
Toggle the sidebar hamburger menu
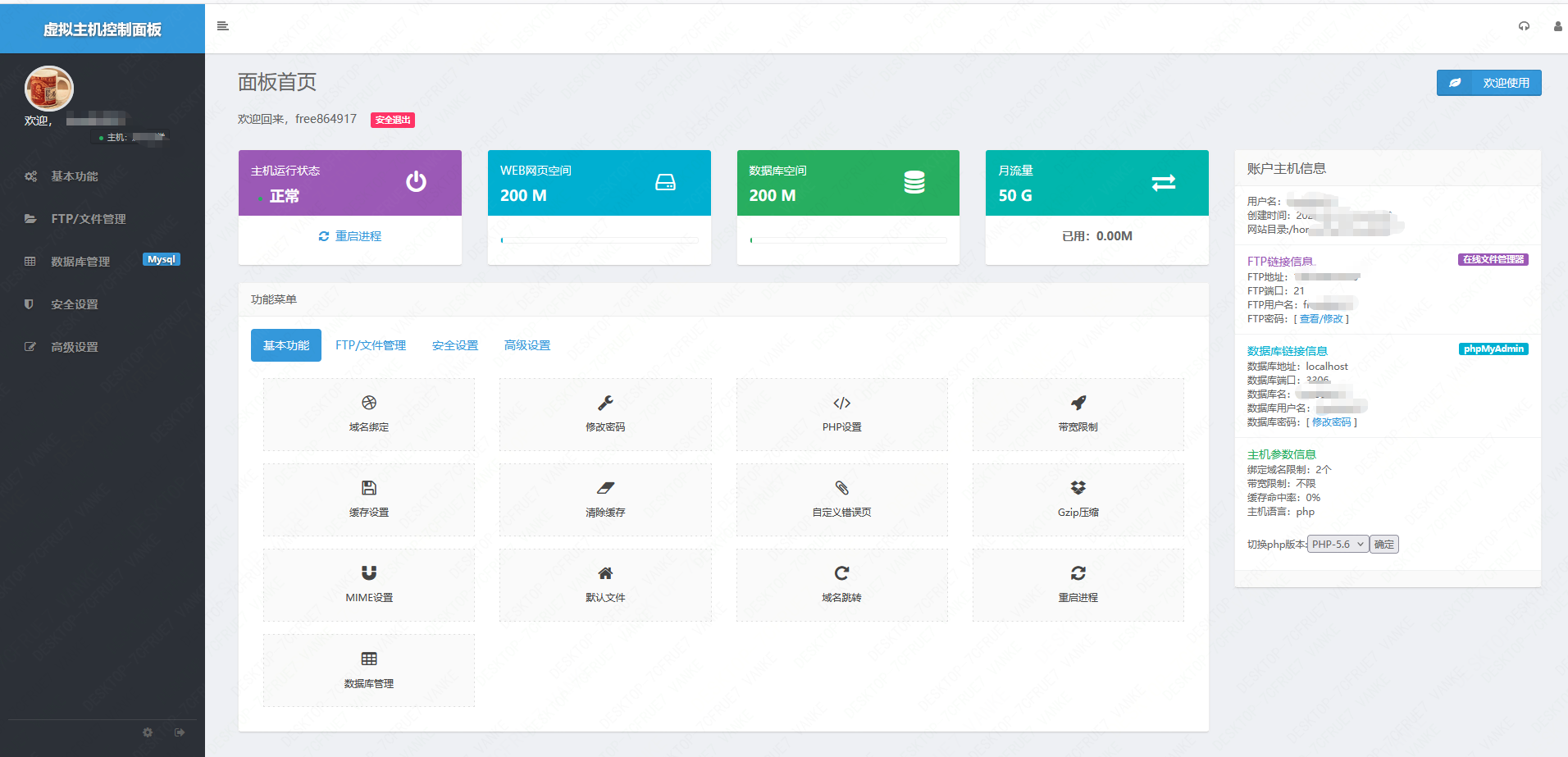[x=222, y=26]
